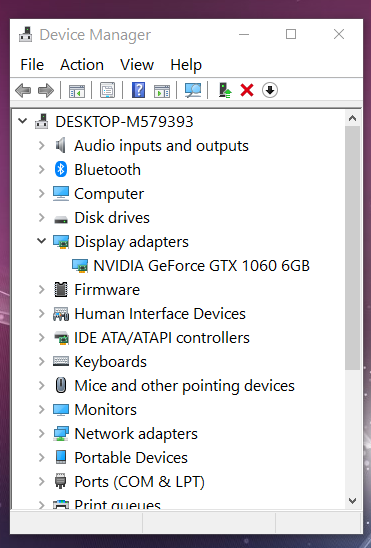Expand the Bluetooth category

[42, 170]
